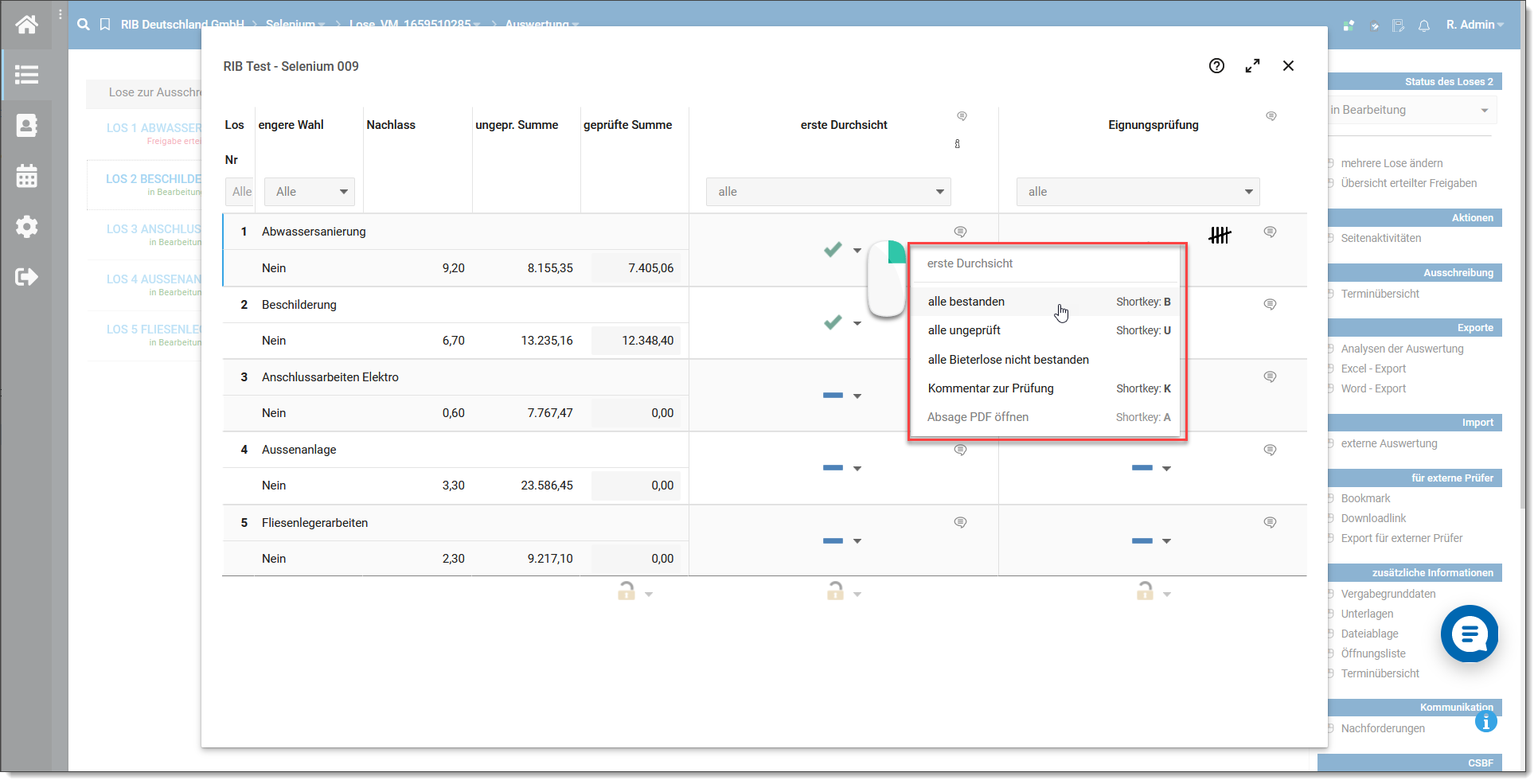Click the Los Nr Alle filter field
Screen dimensions: 1538x784
[x=240, y=192]
